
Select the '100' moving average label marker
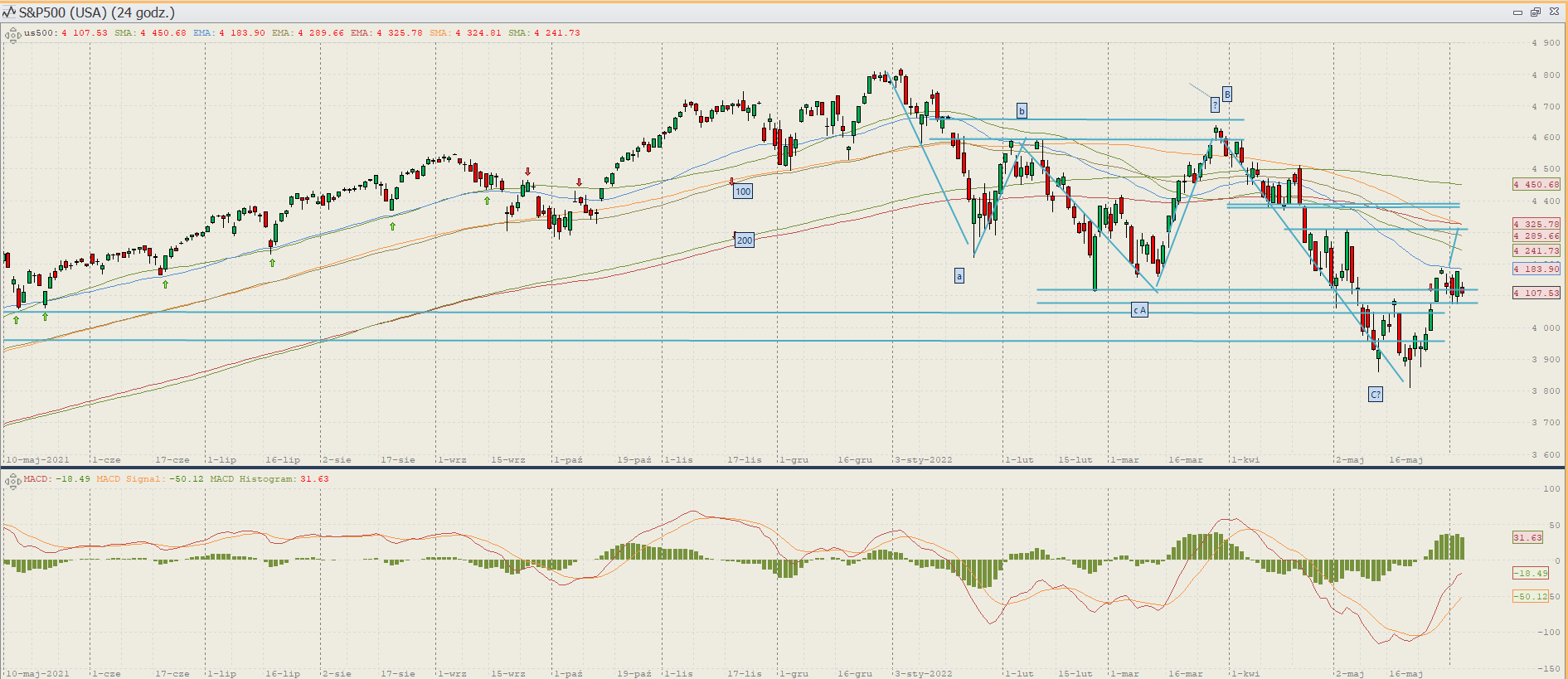coord(743,192)
